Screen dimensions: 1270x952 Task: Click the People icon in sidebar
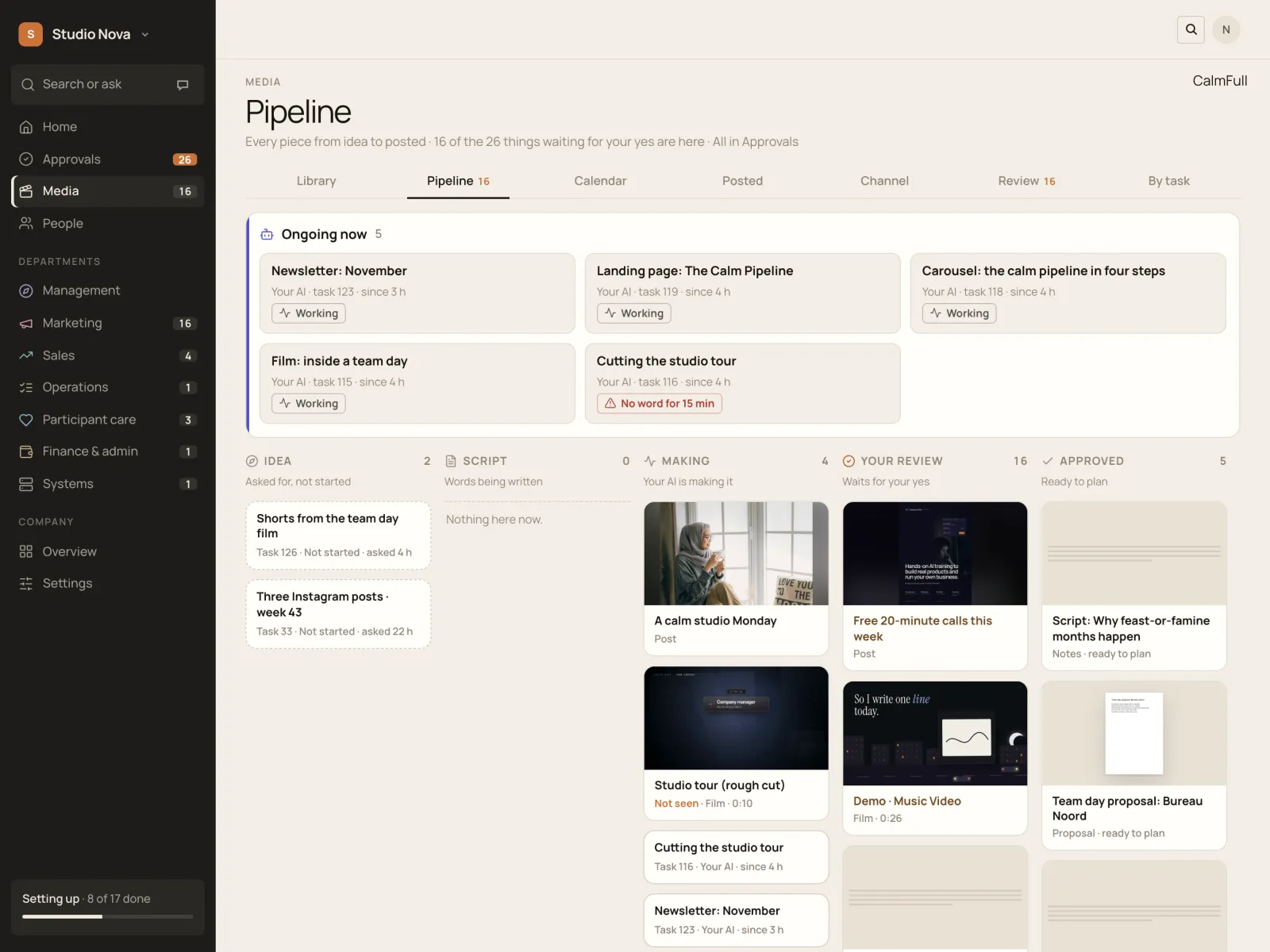[26, 224]
